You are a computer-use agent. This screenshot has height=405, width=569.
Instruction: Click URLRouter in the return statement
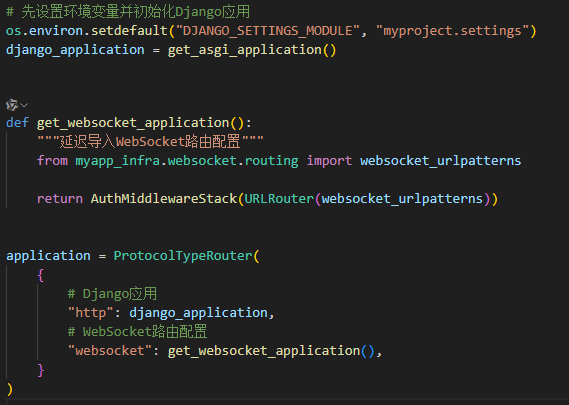[x=279, y=199]
